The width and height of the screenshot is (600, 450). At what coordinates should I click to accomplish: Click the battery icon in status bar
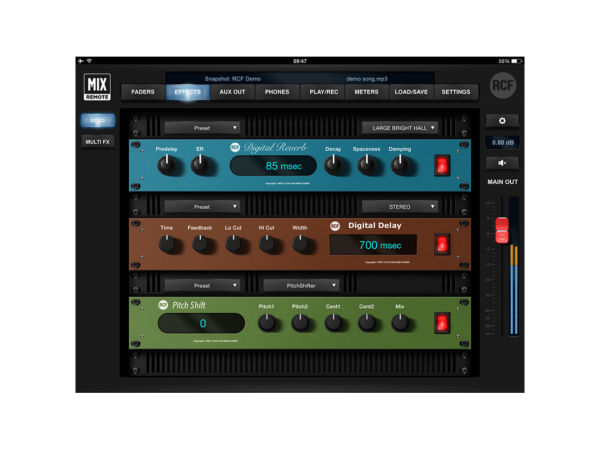[x=517, y=61]
